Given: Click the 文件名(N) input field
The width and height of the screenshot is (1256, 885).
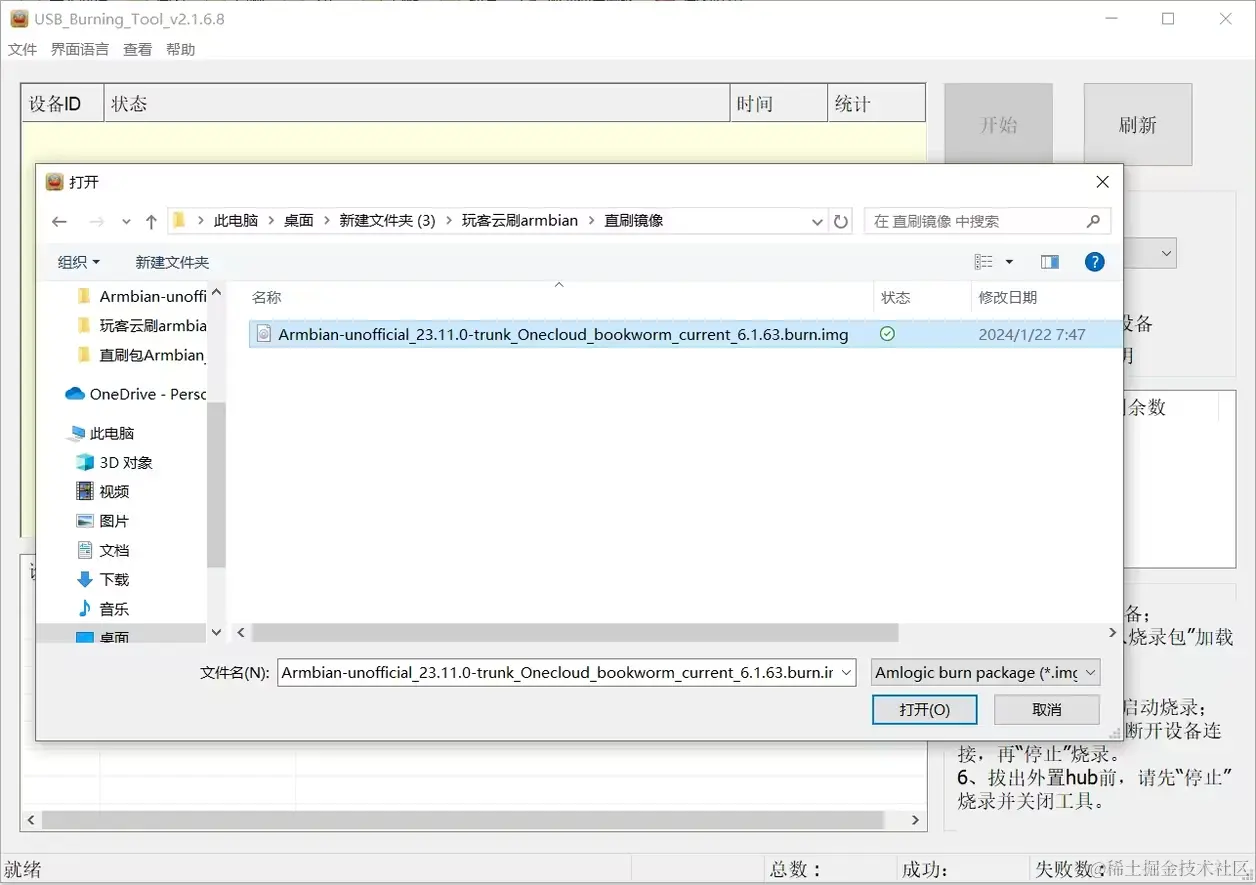Looking at the screenshot, I should 557,673.
